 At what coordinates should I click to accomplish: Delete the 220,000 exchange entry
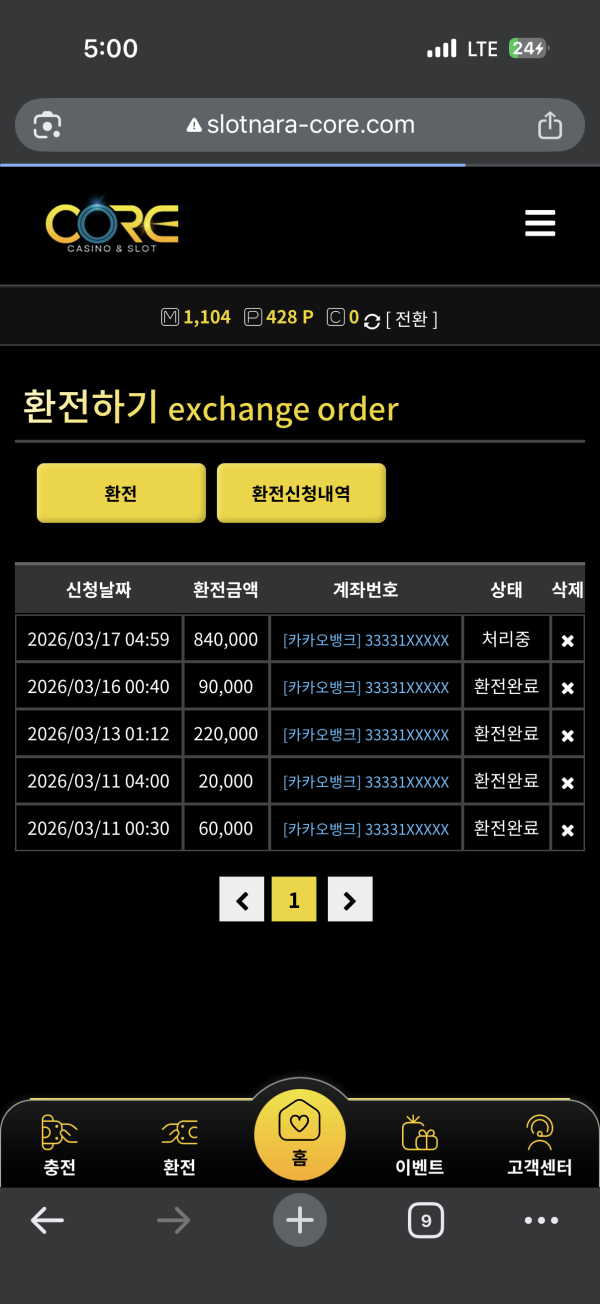[x=567, y=735]
